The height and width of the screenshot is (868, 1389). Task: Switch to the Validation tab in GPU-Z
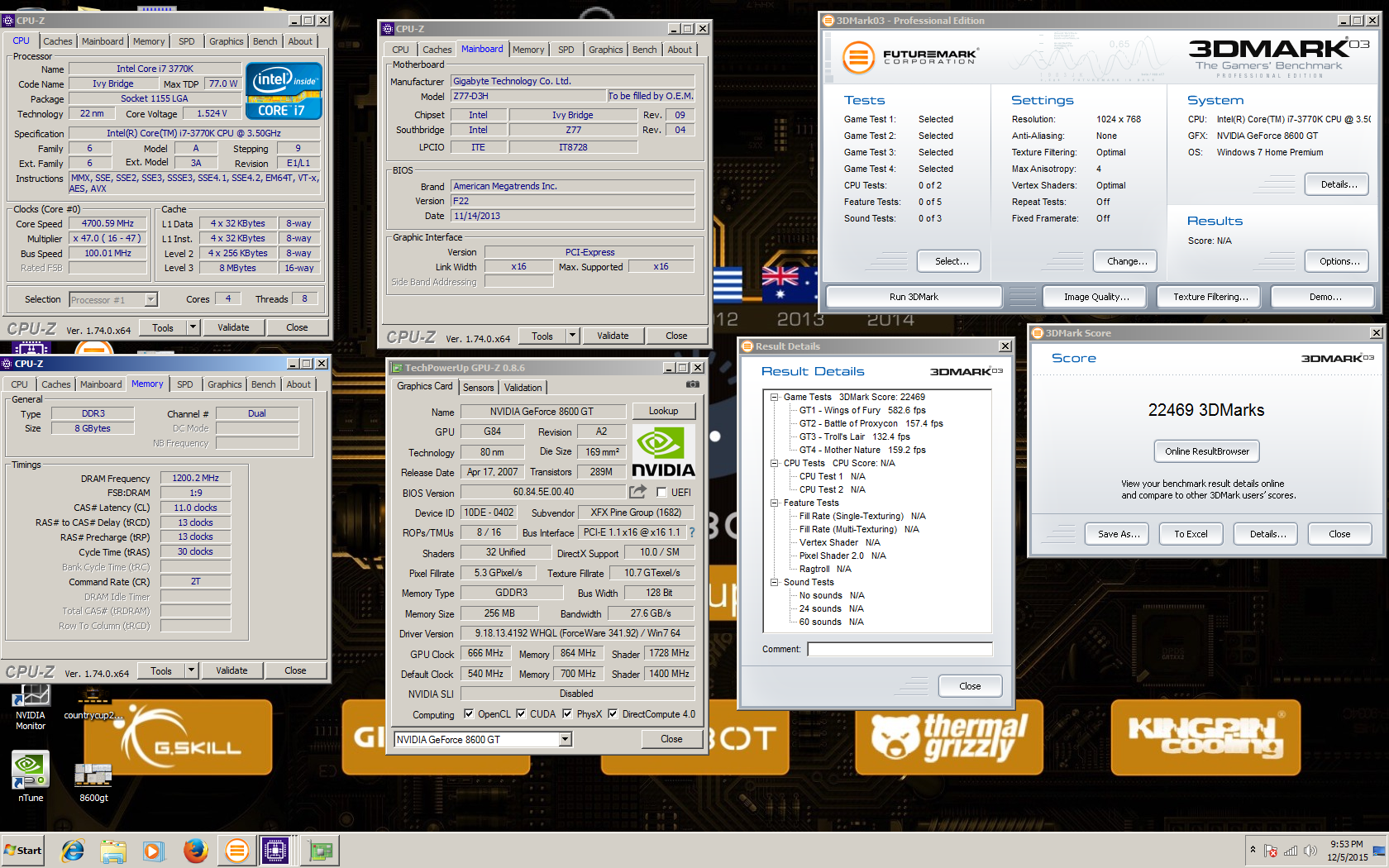523,388
